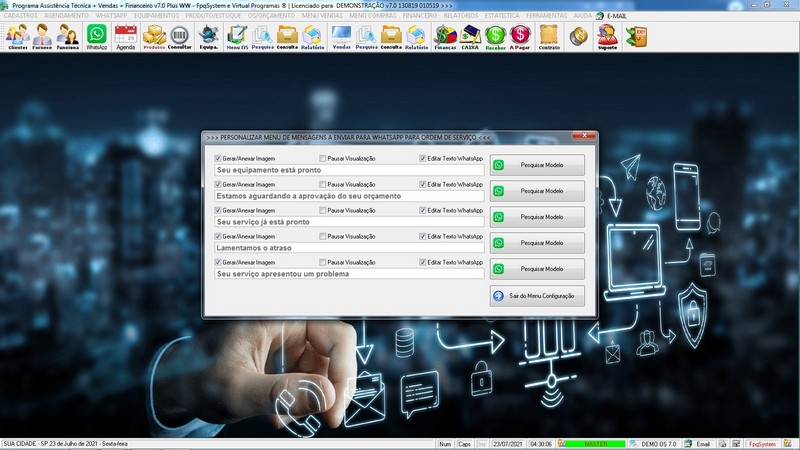Edit 'Estamos aguardando a aprovação do seu orçamento' field
The height and width of the screenshot is (450, 800).
(x=349, y=196)
